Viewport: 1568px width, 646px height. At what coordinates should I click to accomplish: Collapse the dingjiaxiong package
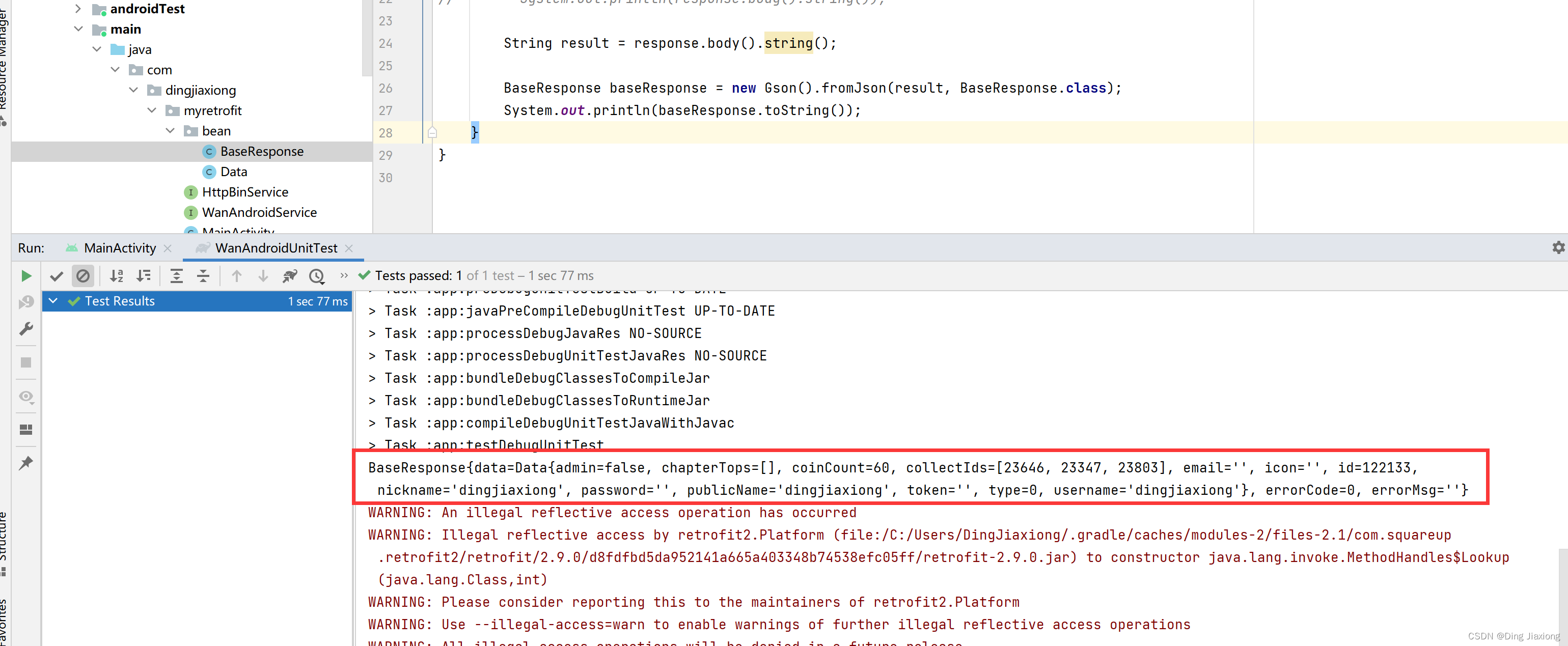[133, 90]
